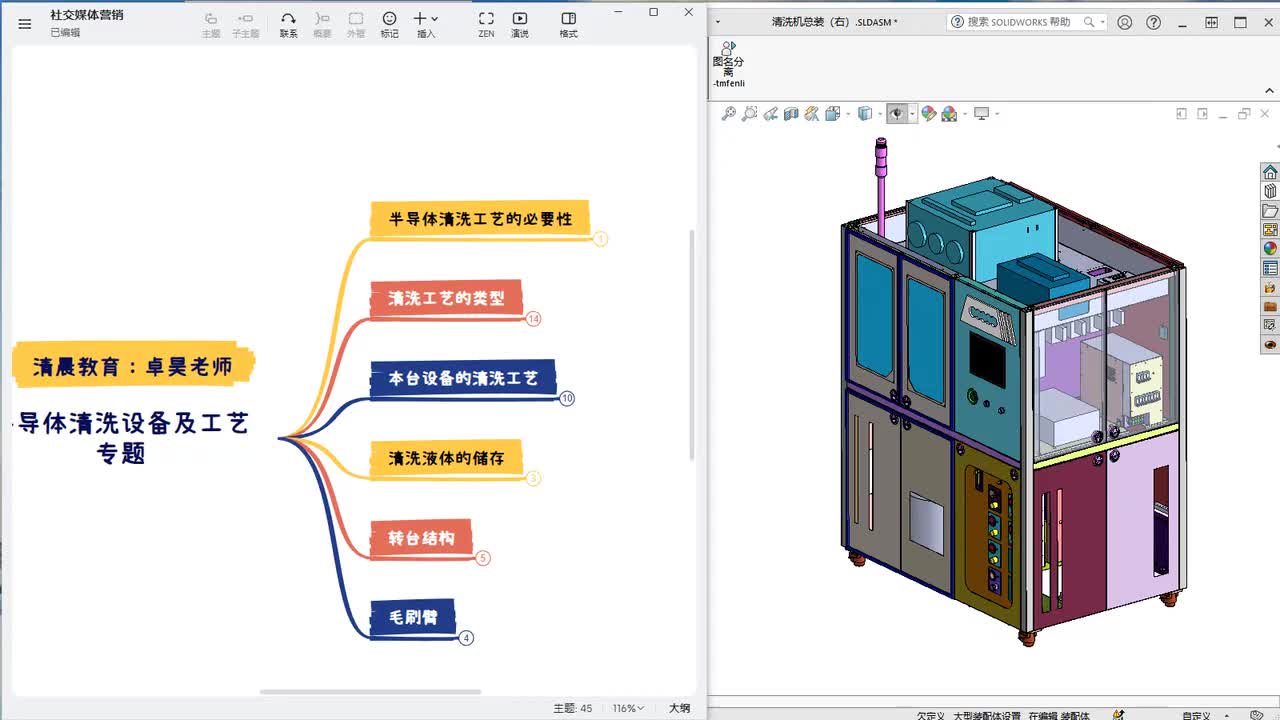Expand 本台设备的清洗工艺 subtopic count 10
The width and height of the screenshot is (1280, 720).
[567, 398]
